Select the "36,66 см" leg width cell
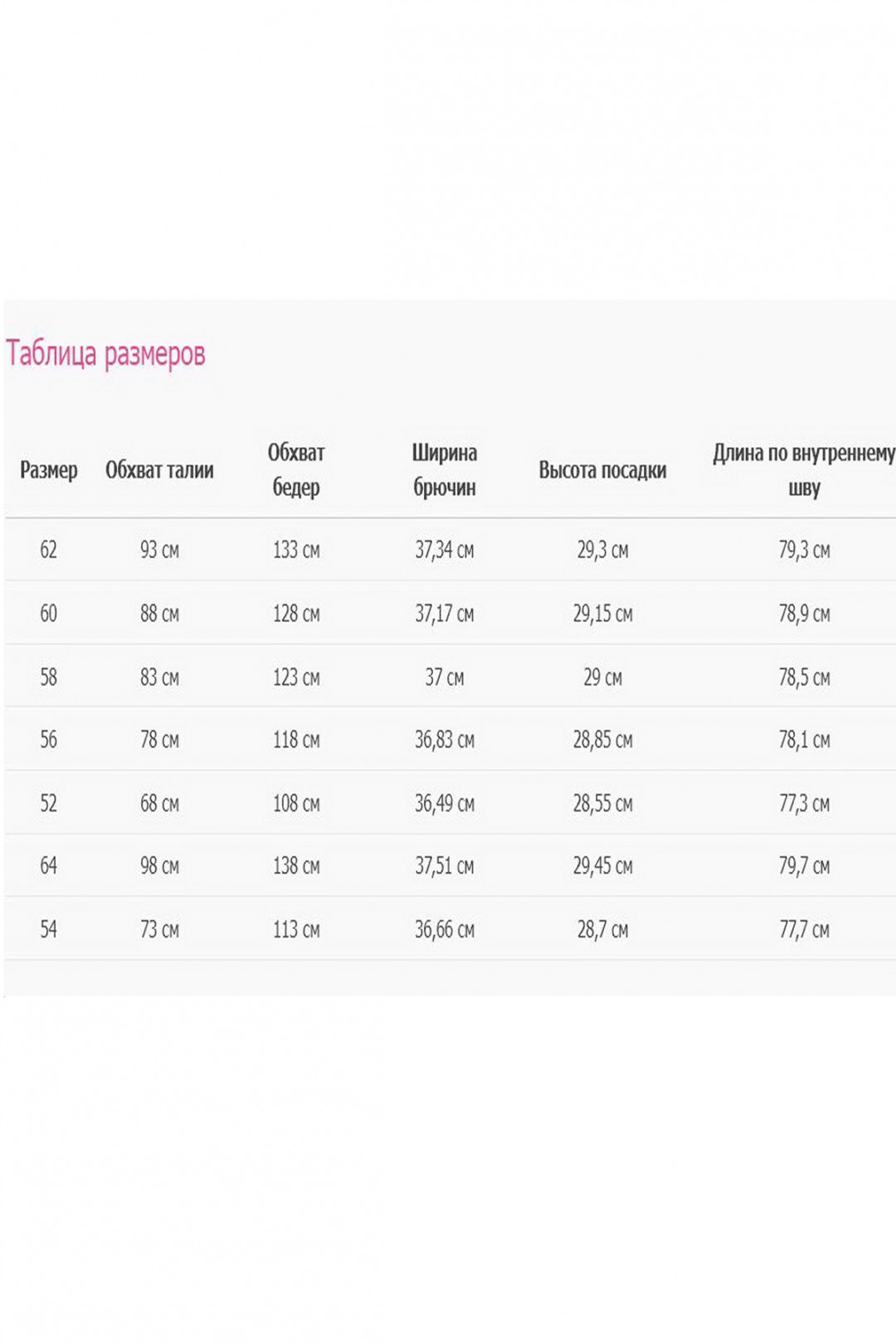896x1344 pixels. click(x=445, y=929)
